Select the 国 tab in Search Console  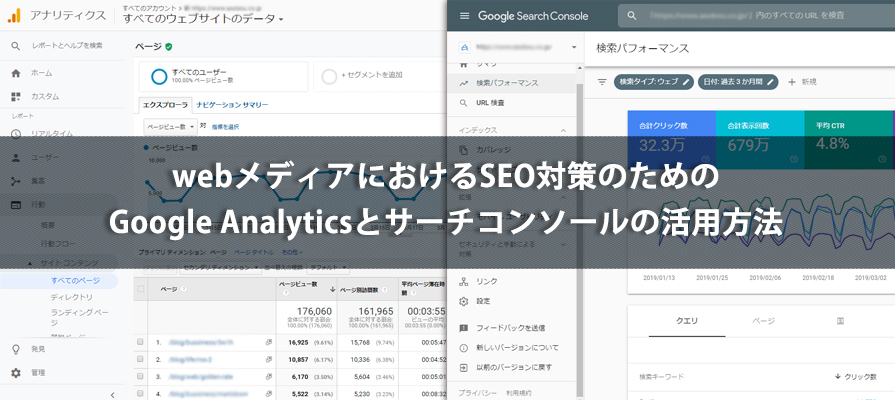840,321
